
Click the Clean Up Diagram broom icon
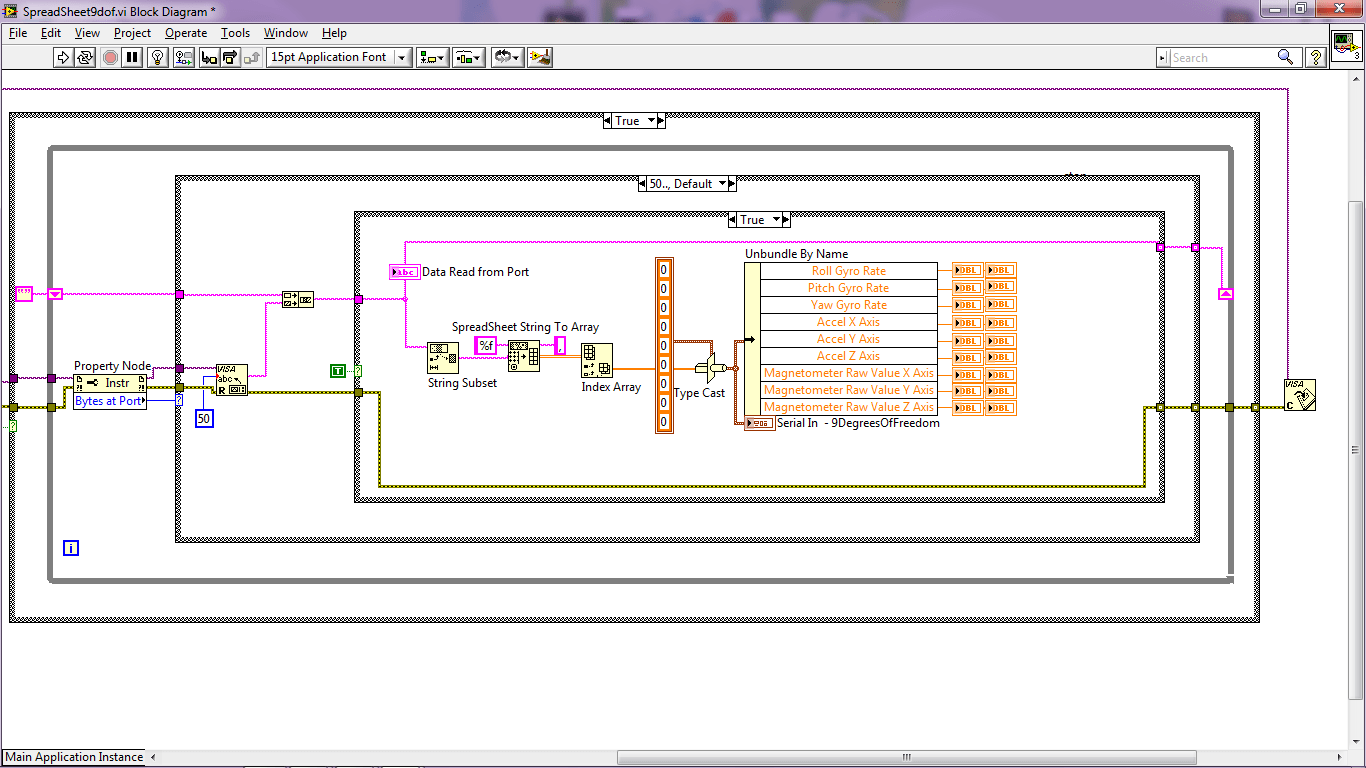coord(541,58)
